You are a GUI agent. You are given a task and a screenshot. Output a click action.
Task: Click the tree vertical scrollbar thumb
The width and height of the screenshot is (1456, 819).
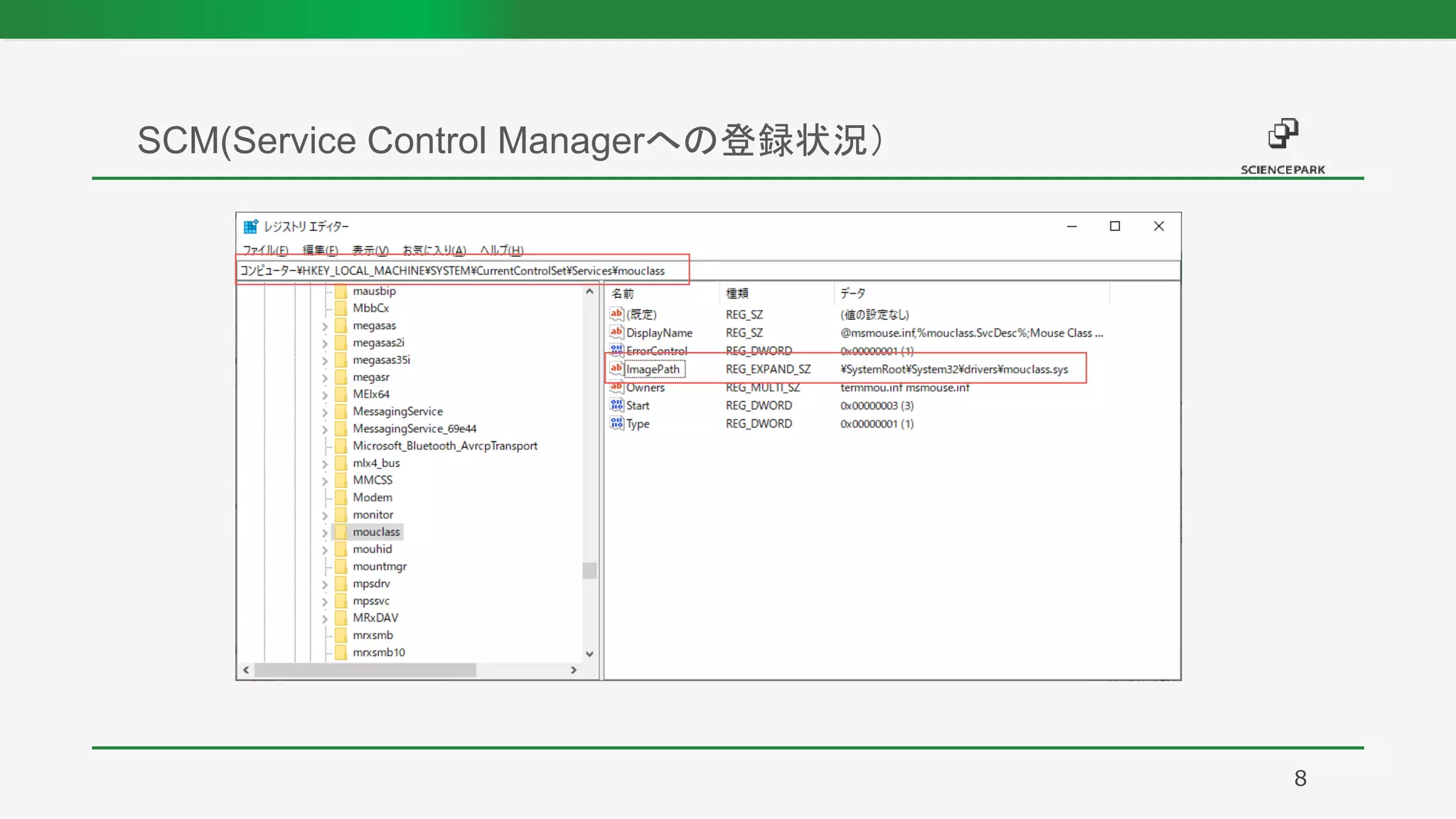pyautogui.click(x=589, y=571)
